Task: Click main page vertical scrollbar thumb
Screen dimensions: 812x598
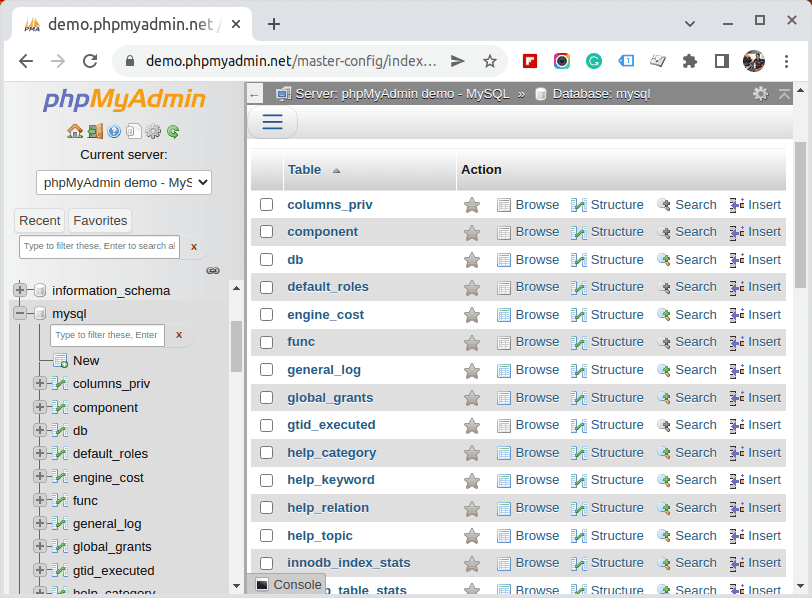Action: [x=800, y=215]
